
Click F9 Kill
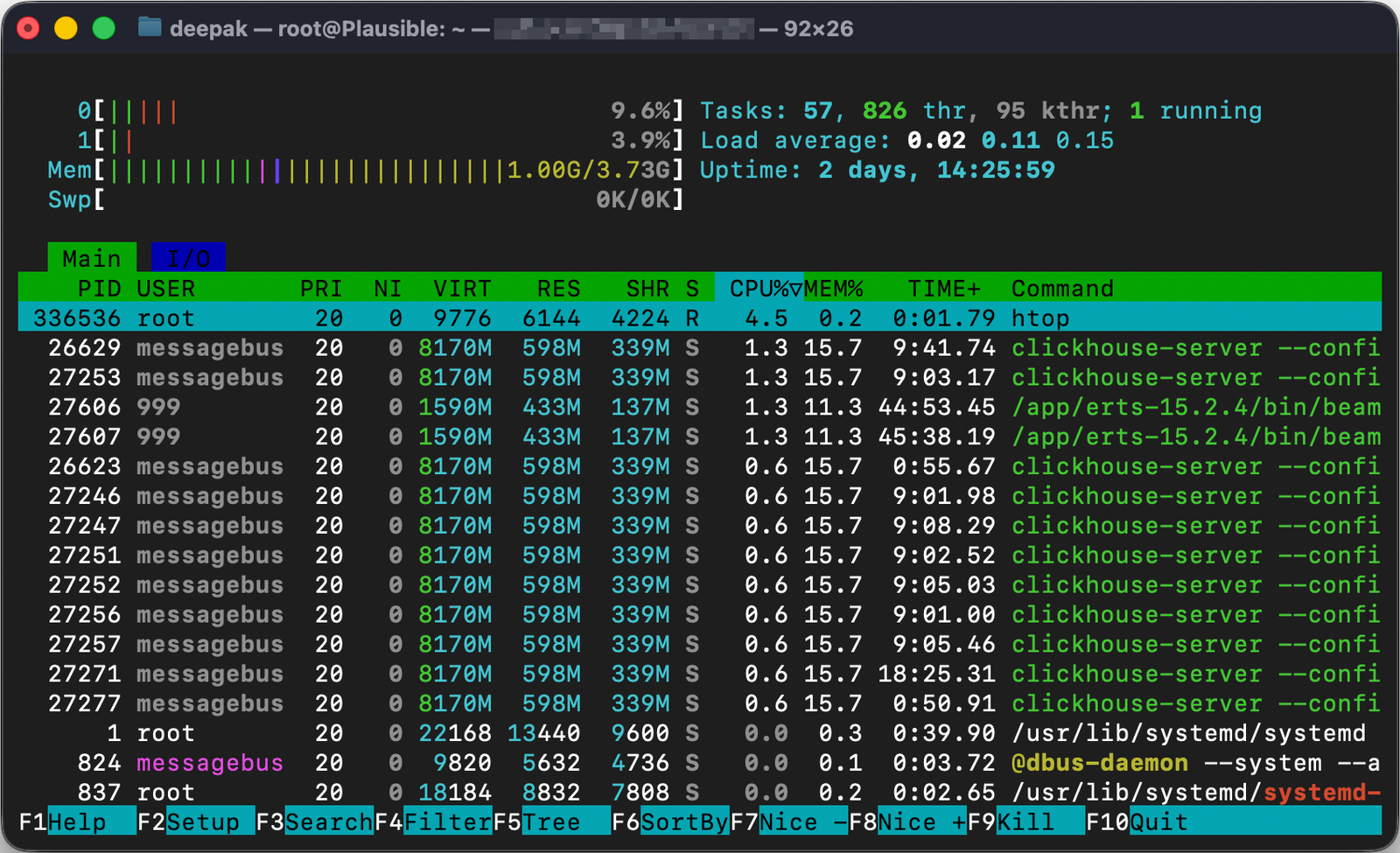pos(1028,821)
